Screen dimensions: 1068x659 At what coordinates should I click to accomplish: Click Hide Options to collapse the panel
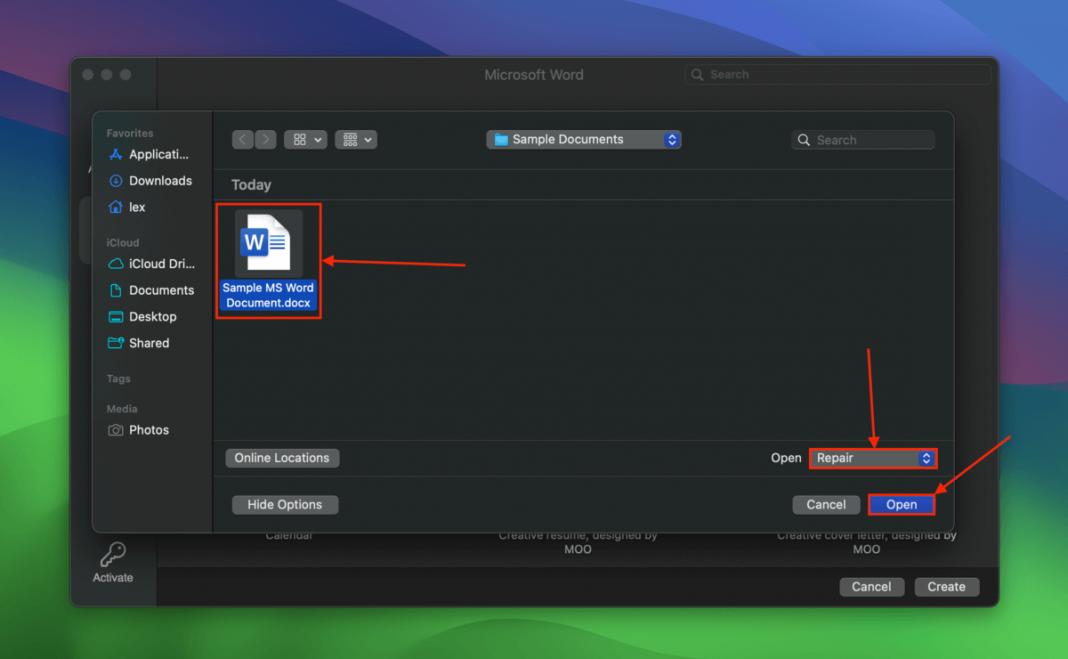pyautogui.click(x=284, y=504)
